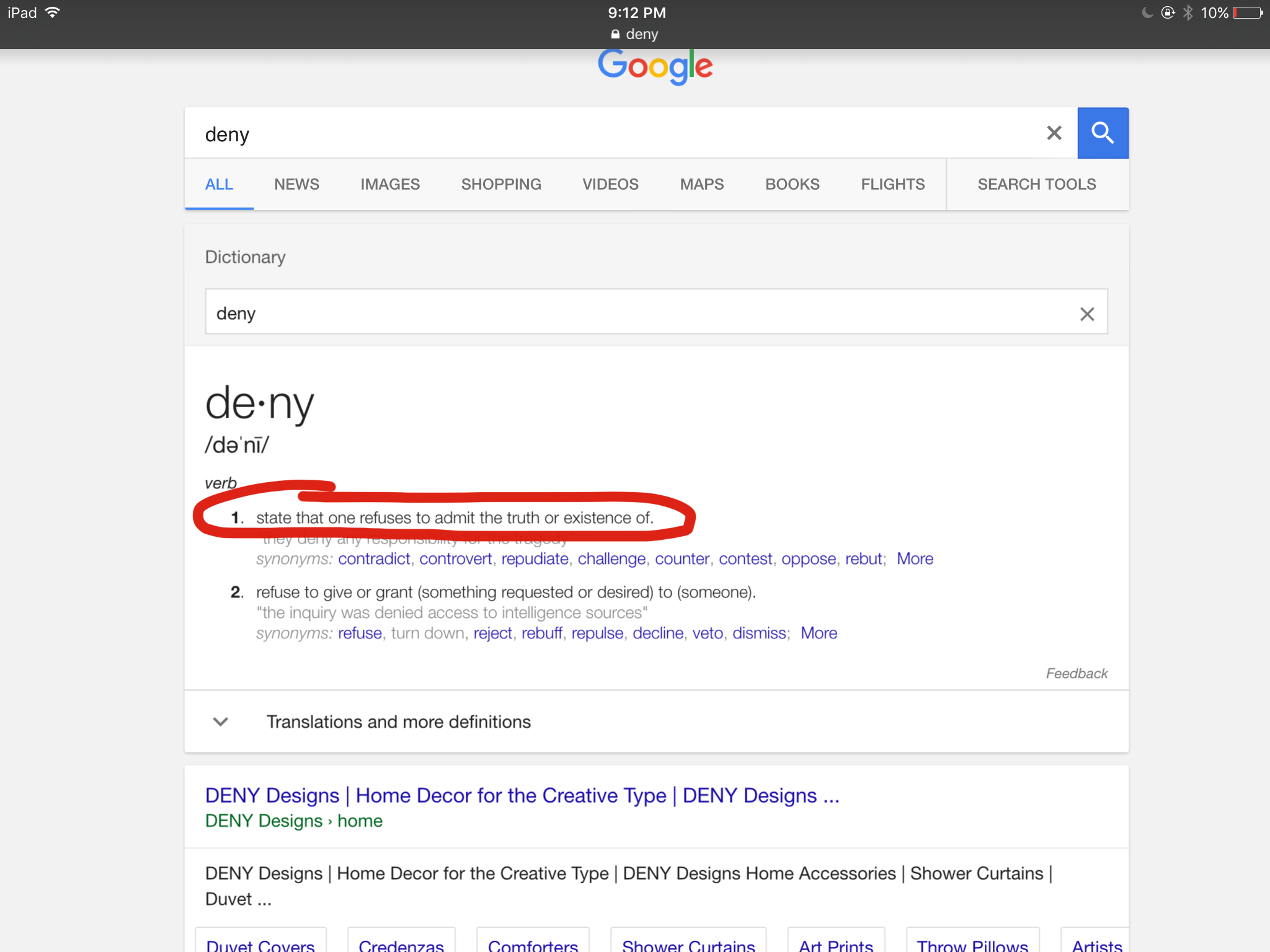Open synonym link 'rebut'
The image size is (1270, 952).
(864, 558)
